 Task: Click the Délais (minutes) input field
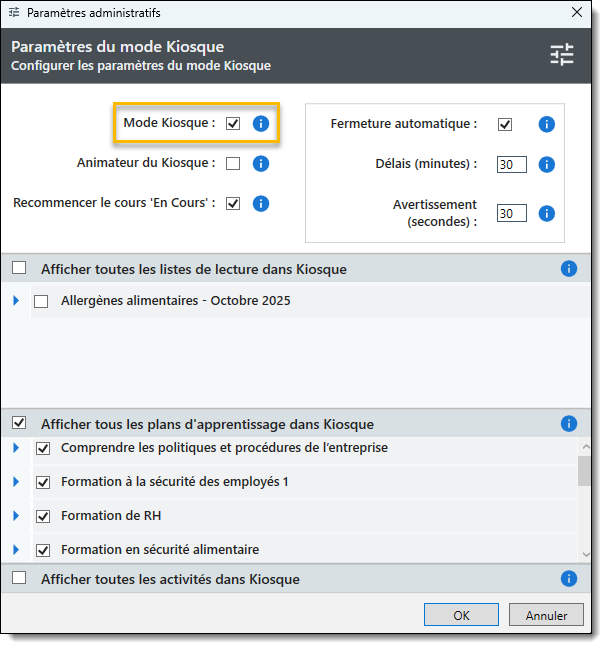coord(511,164)
